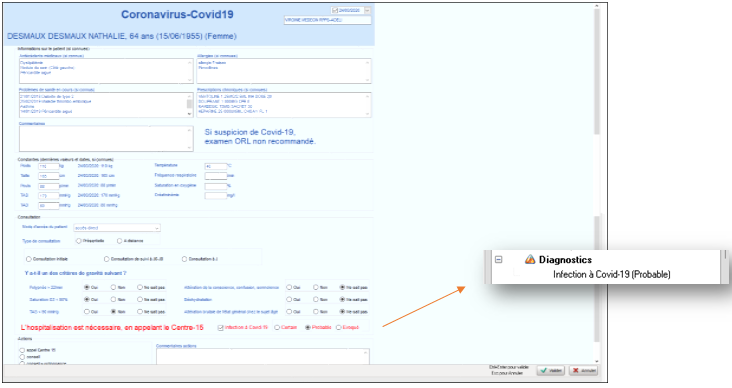Choose the third consultation radio option
This screenshot has width=732, height=388.
184,259
